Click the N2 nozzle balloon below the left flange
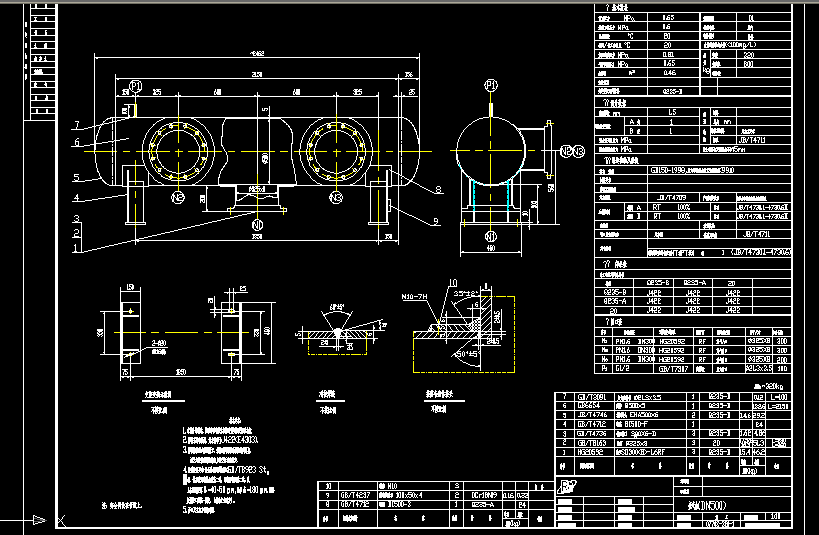Screen dimensions: 819x535 pos(178,197)
